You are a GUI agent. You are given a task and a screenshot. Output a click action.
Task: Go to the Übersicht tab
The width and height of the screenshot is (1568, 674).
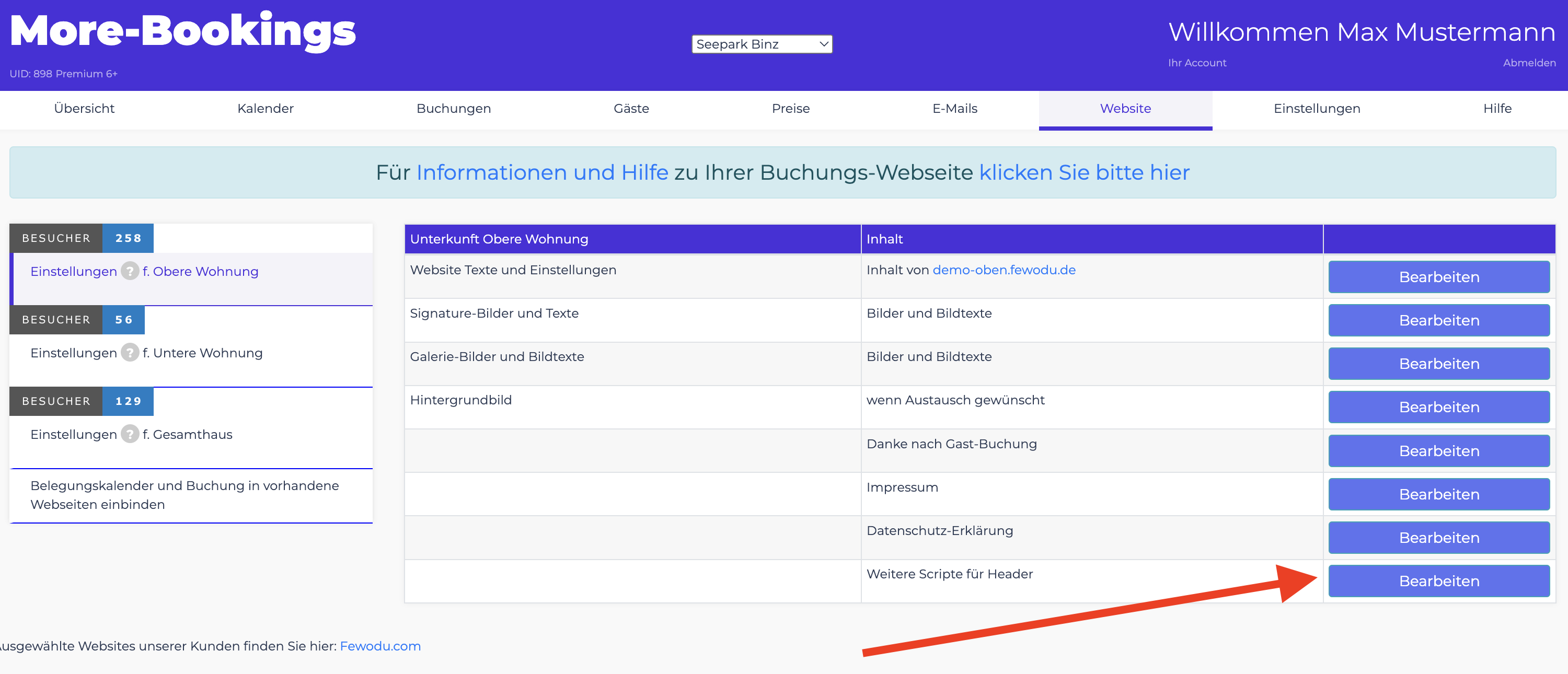pos(84,109)
